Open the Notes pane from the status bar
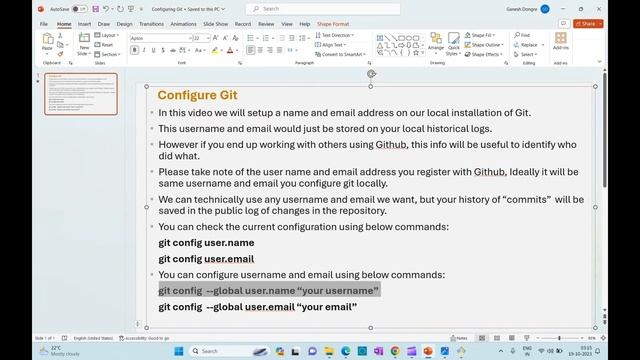This screenshot has width=640, height=360. pos(459,338)
